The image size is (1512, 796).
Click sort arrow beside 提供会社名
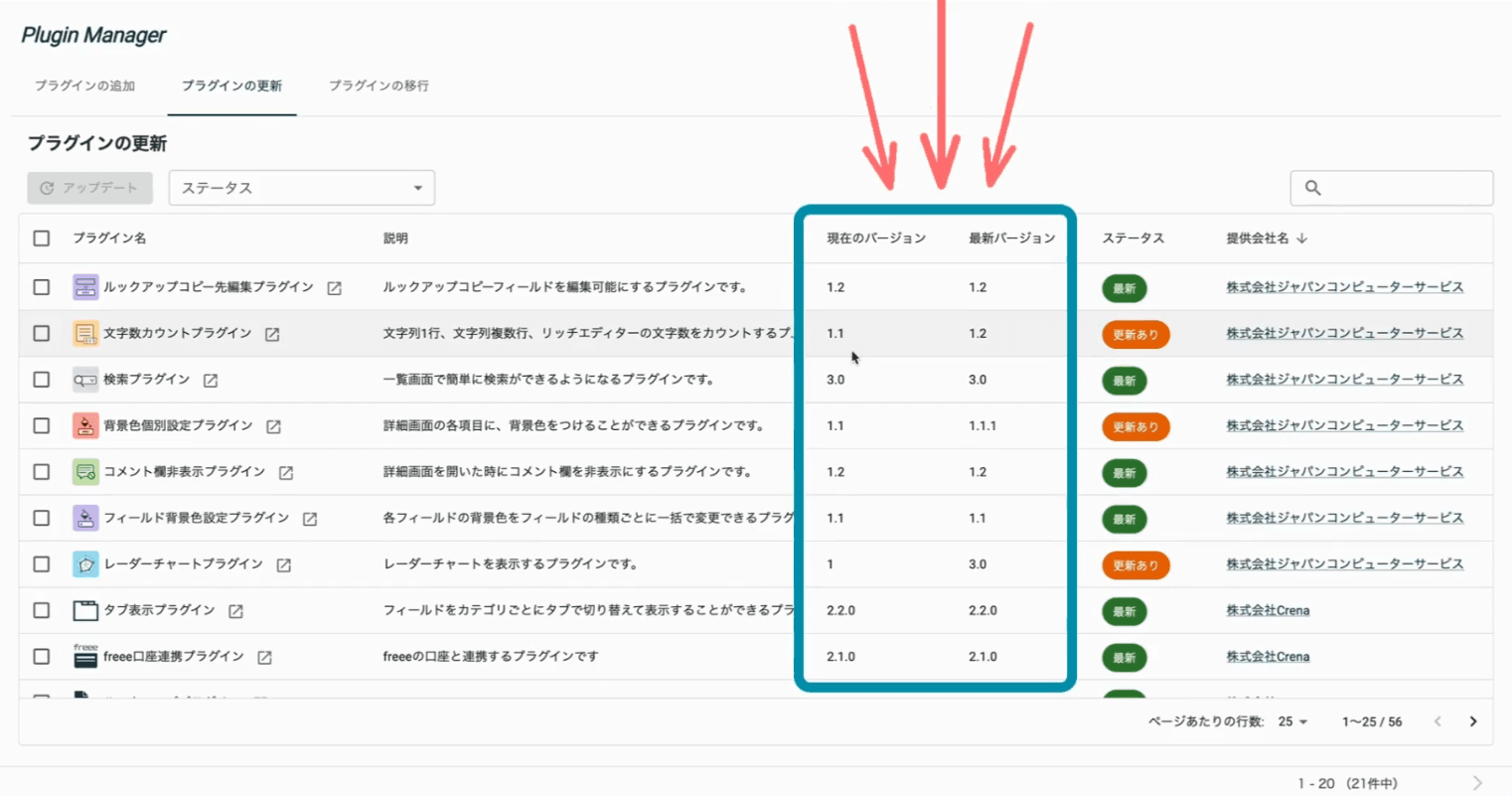(x=1302, y=239)
